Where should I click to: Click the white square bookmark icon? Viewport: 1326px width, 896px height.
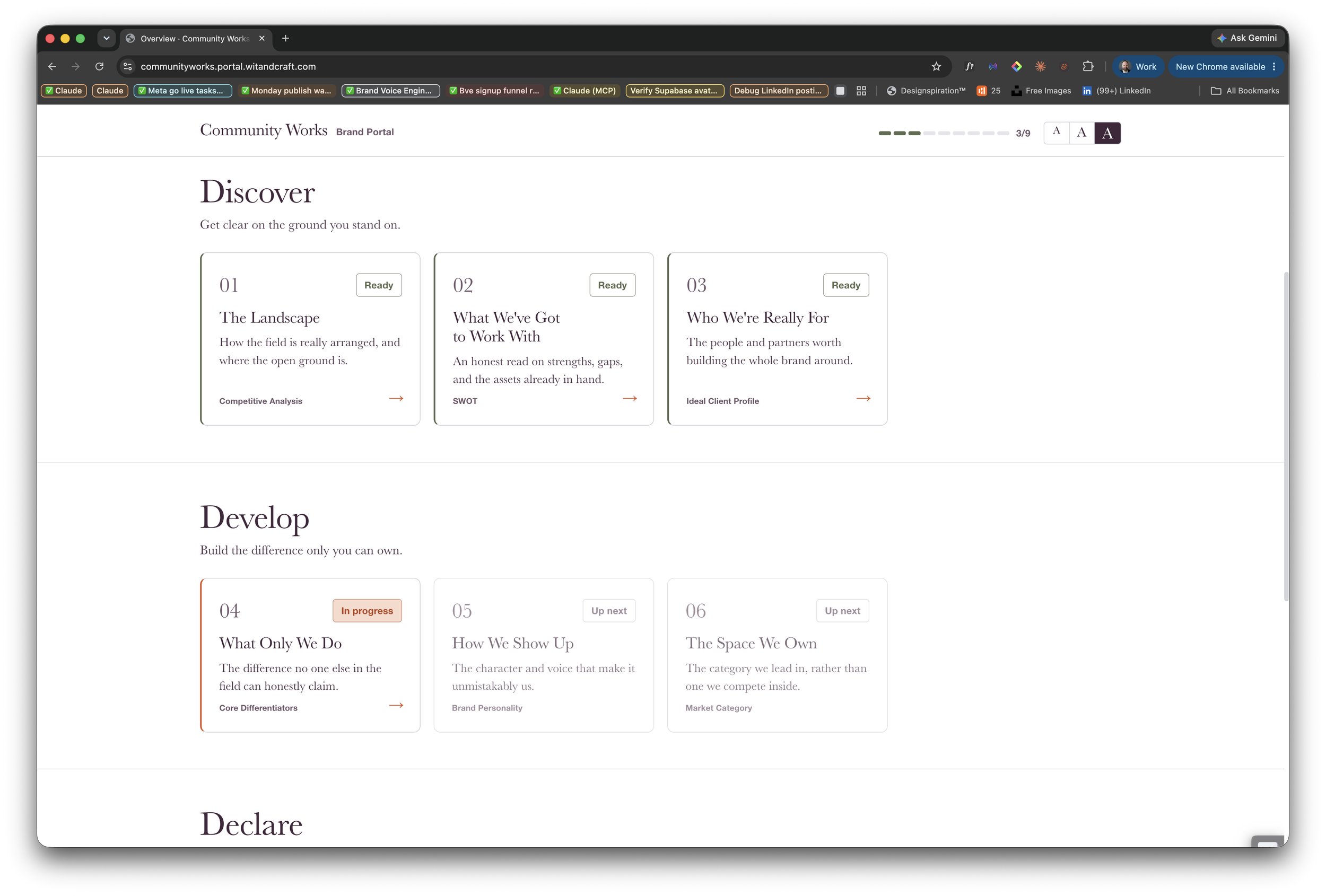(840, 91)
